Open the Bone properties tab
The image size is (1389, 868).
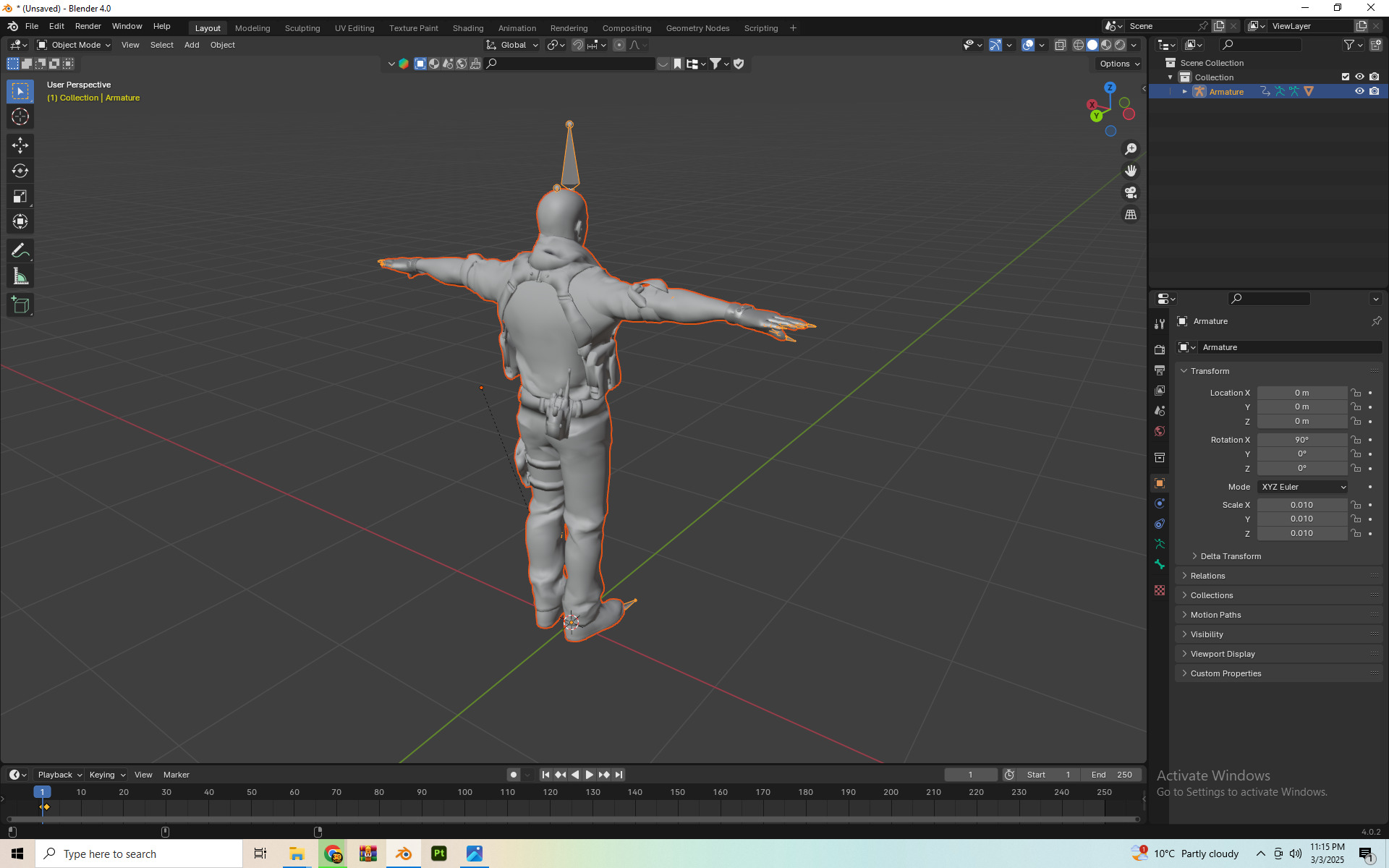(x=1160, y=564)
